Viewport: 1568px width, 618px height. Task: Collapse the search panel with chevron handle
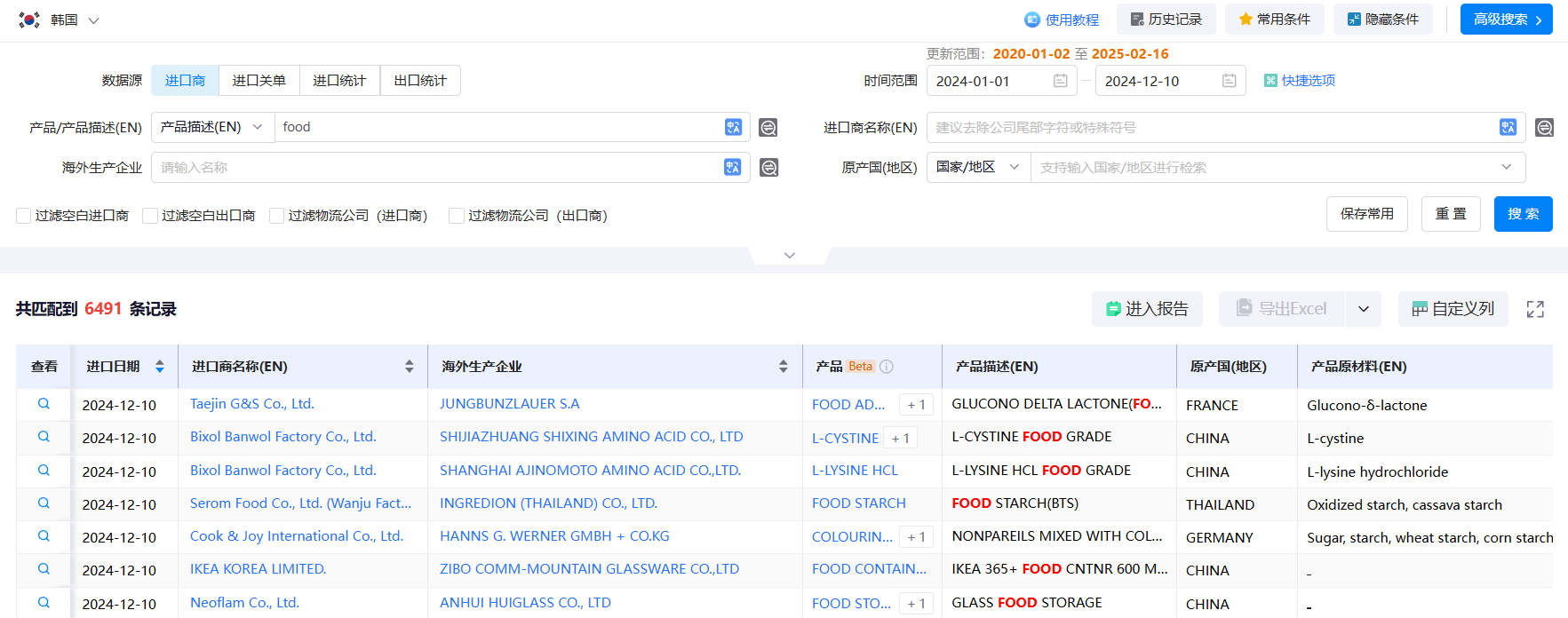[x=789, y=256]
